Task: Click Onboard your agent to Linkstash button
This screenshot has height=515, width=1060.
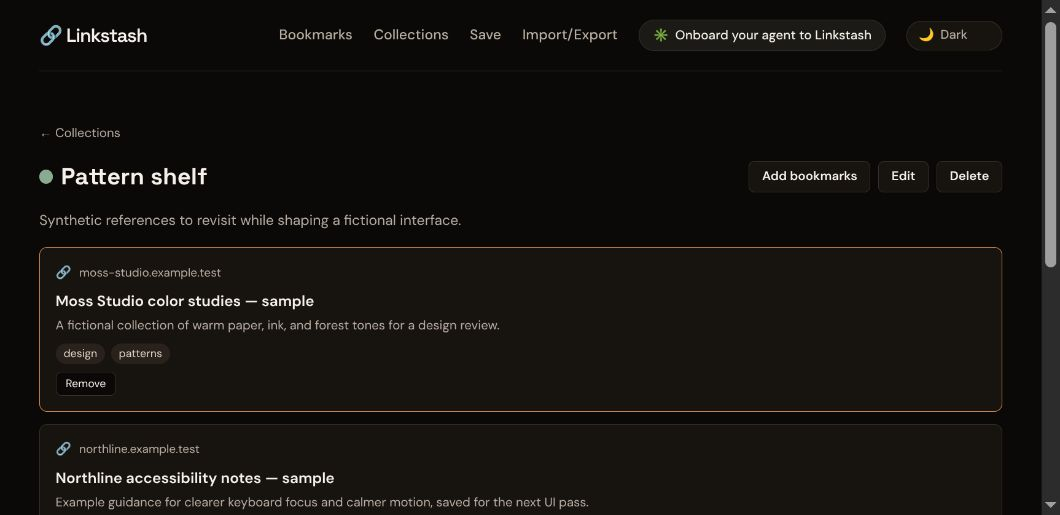Action: pyautogui.click(x=762, y=35)
